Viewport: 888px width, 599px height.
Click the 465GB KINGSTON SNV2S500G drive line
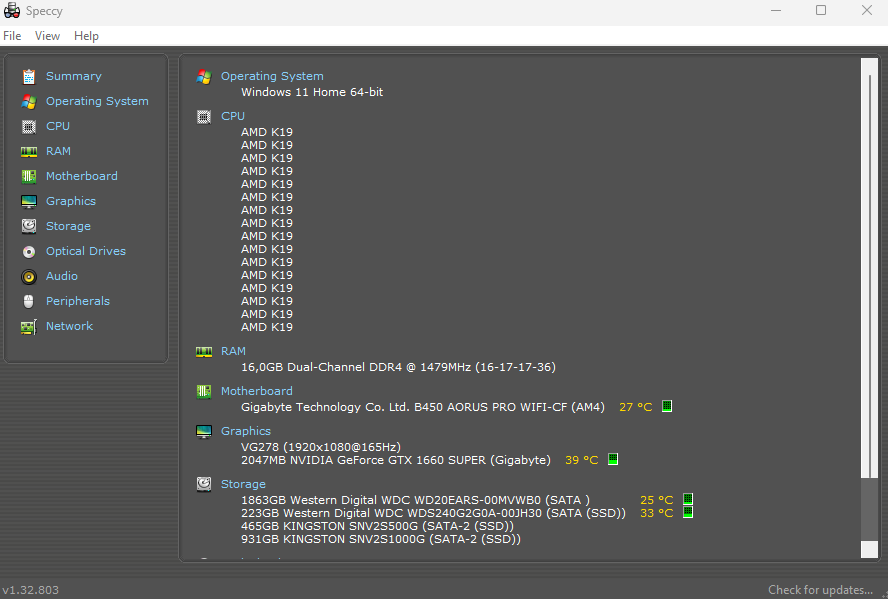coord(377,526)
